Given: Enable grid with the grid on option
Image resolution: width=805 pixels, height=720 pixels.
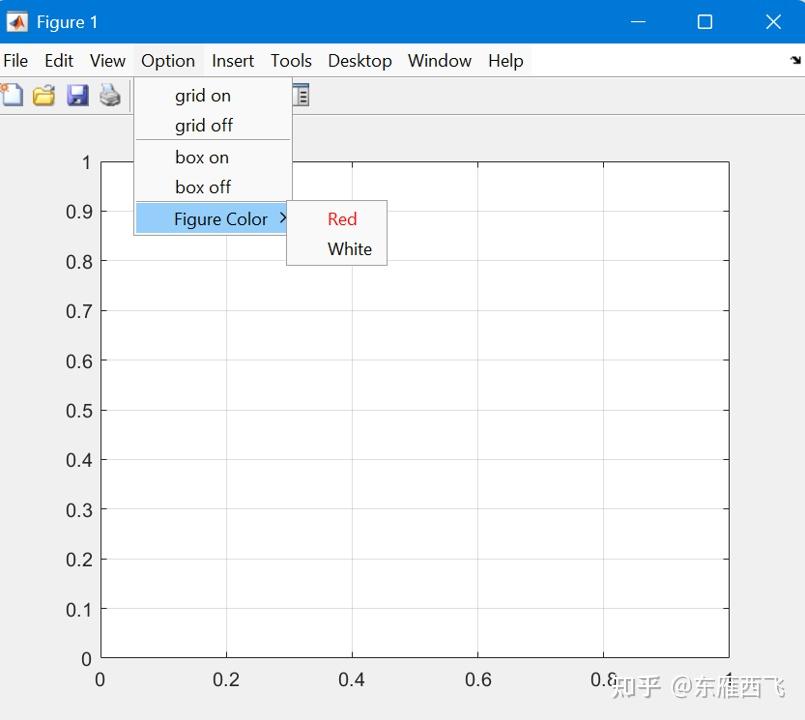Looking at the screenshot, I should coord(202,95).
